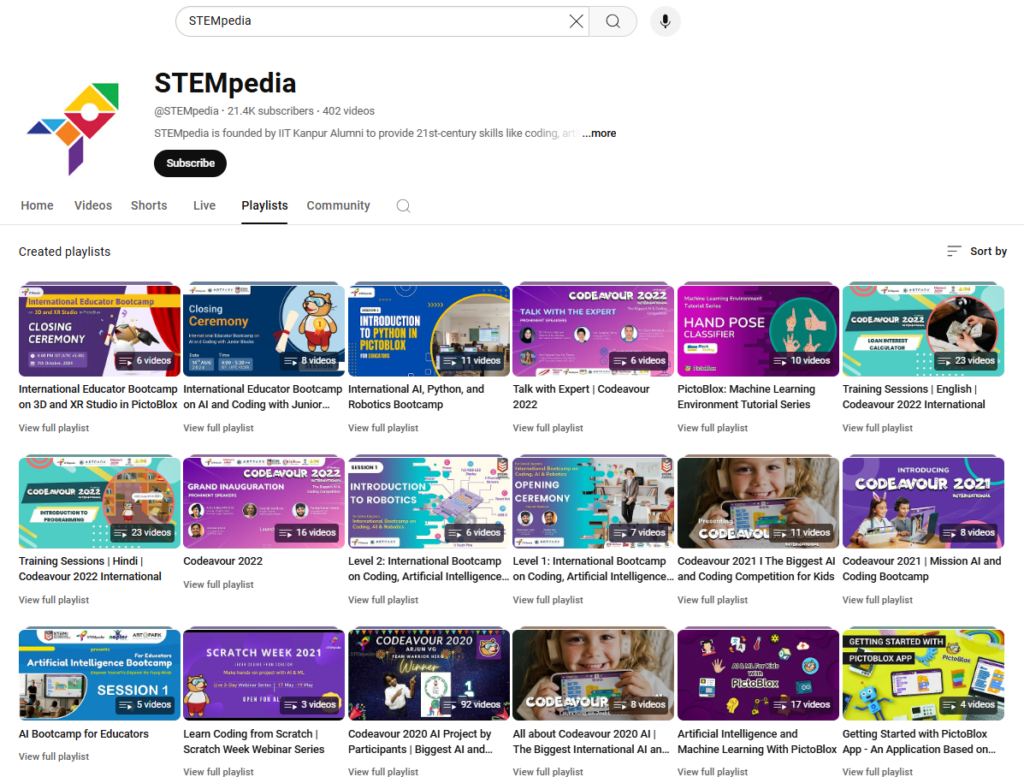Image resolution: width=1024 pixels, height=777 pixels.
Task: View full playlist under Codeavour 2022
Action: click(218, 584)
